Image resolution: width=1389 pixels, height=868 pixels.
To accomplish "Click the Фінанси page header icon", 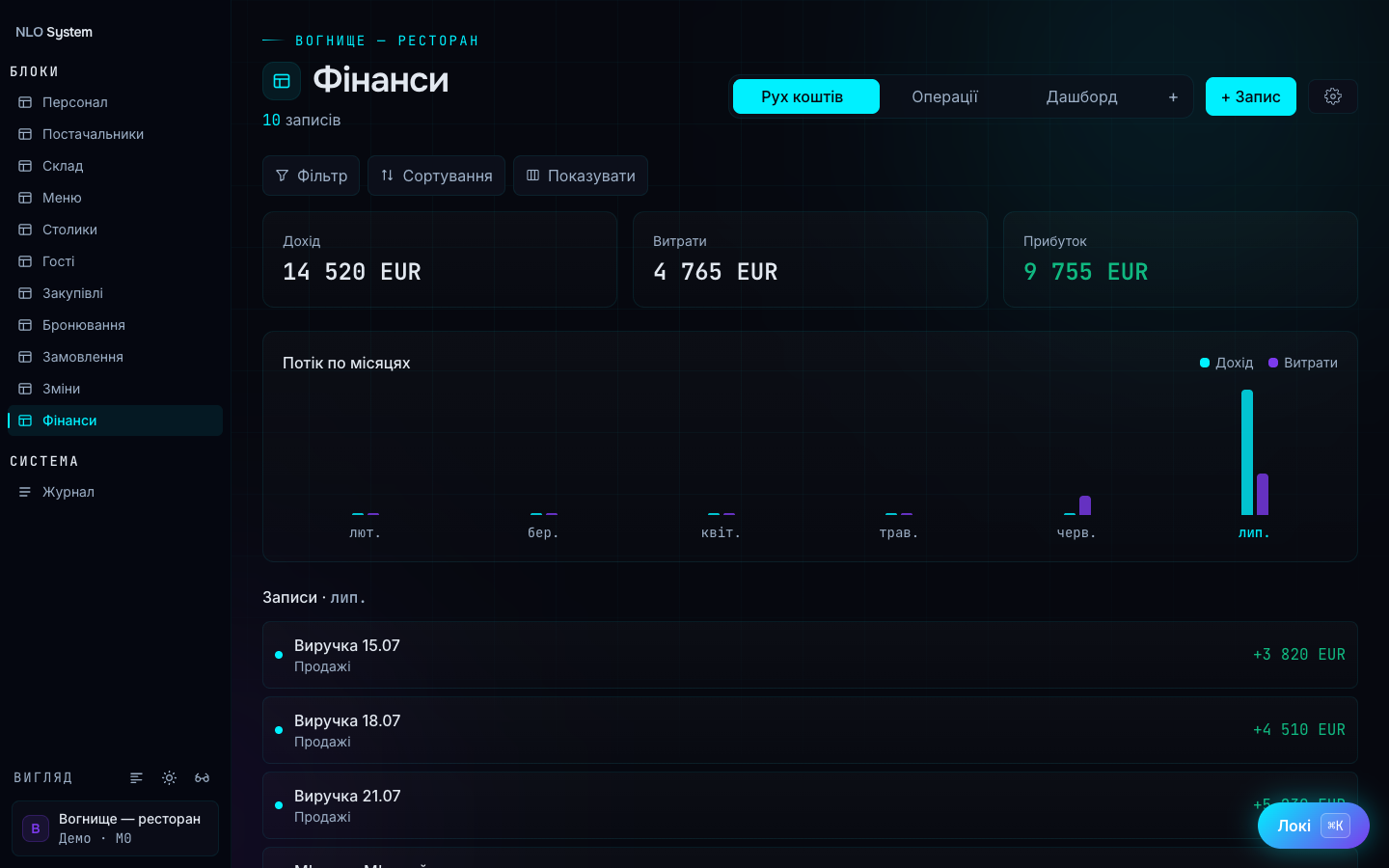I will [282, 81].
